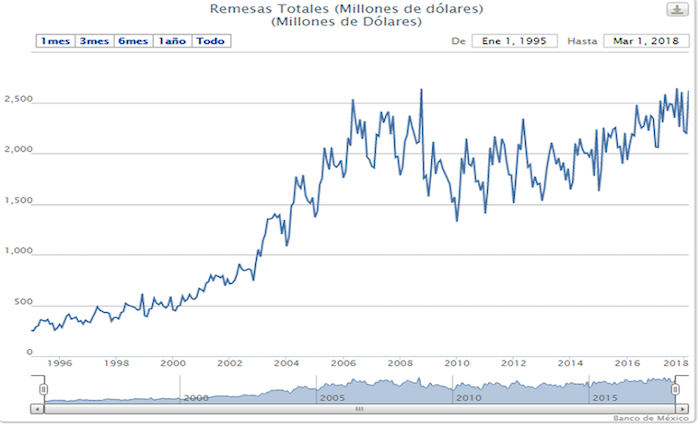
Task: Click the 2000 area in the navigator
Action: click(x=196, y=396)
